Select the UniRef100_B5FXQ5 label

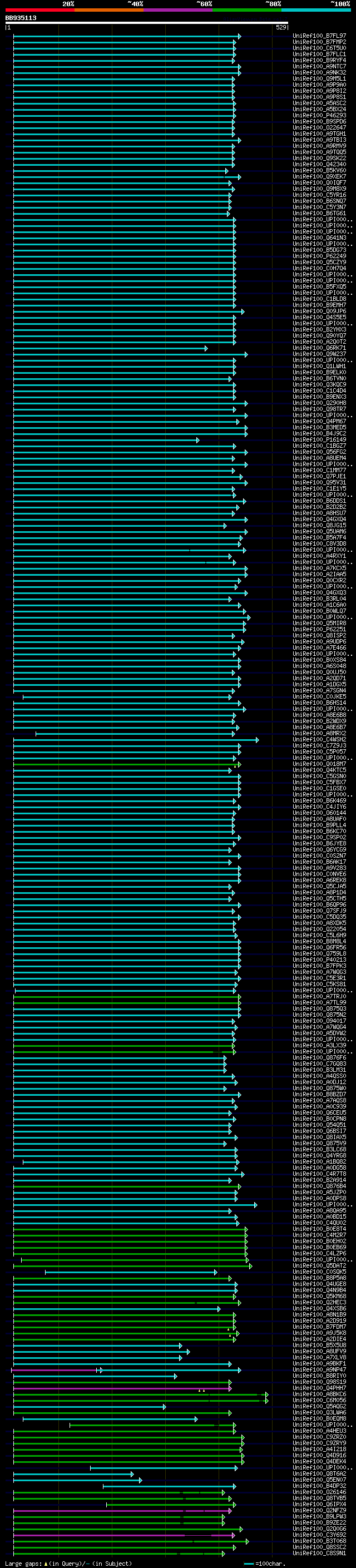[x=319, y=286]
